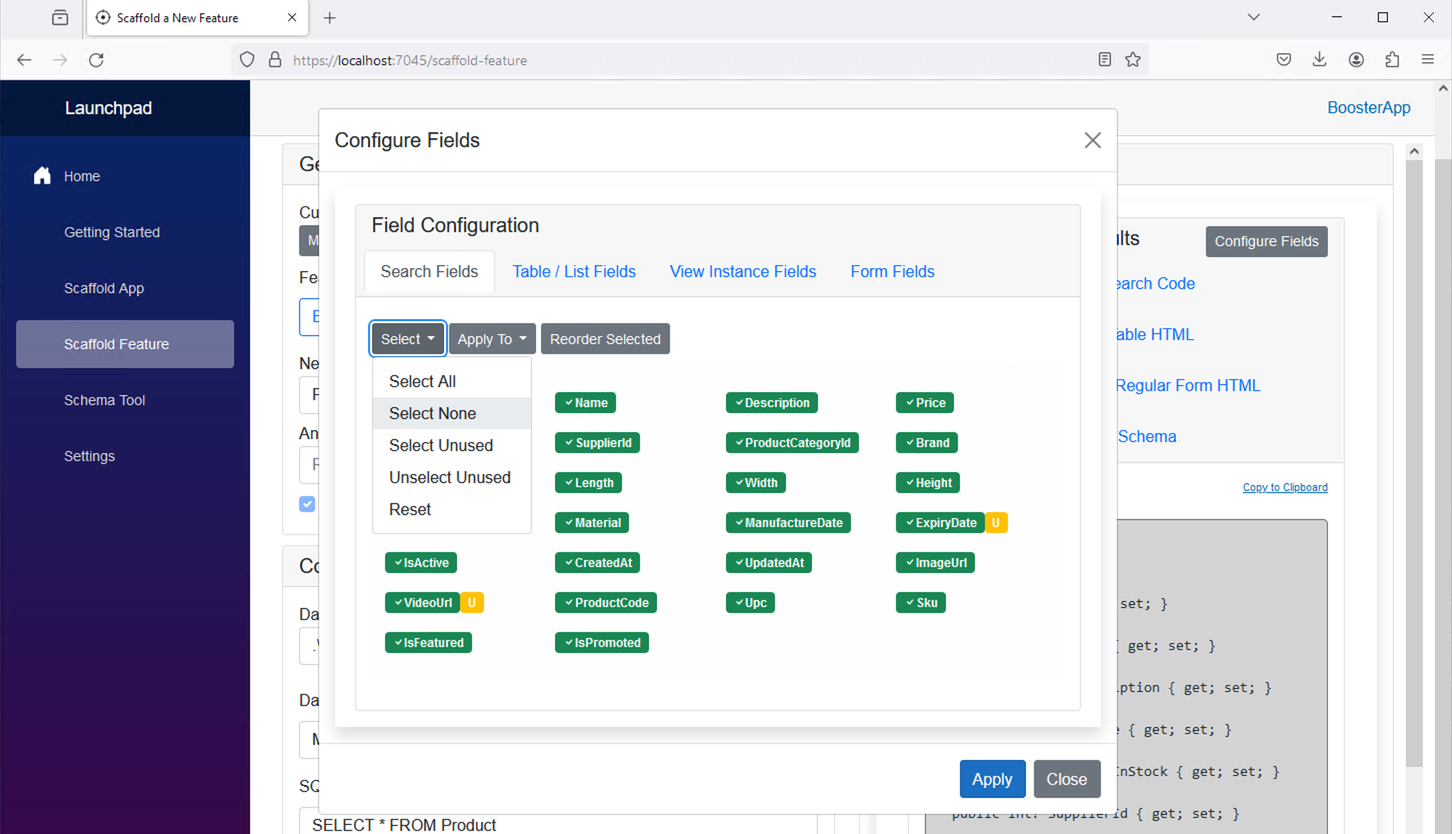Image resolution: width=1452 pixels, height=834 pixels.
Task: Toggle the Description field
Action: 772,403
